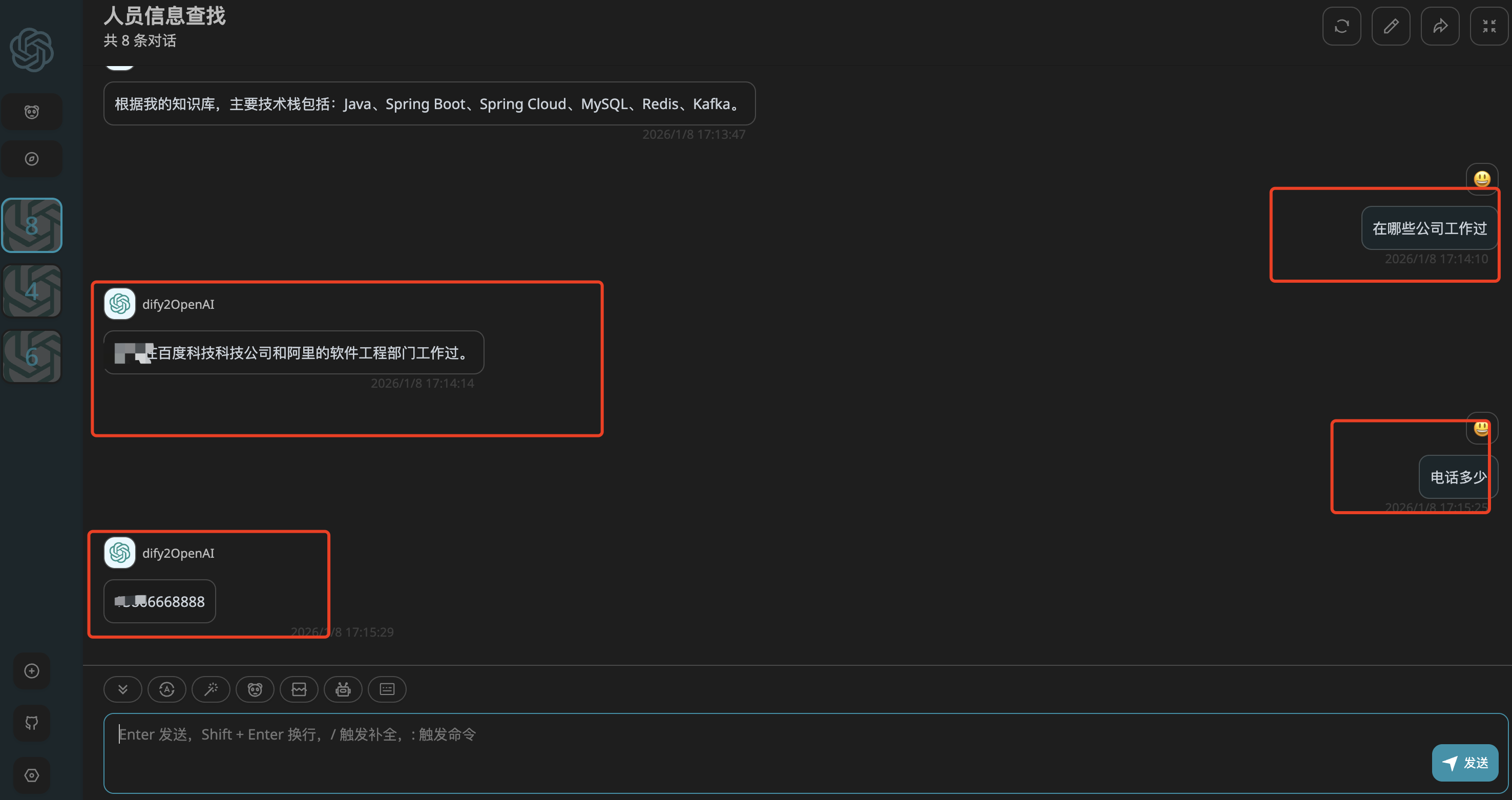The width and height of the screenshot is (1512, 800).
Task: Open the mask panda icon in sidebar
Action: tap(32, 112)
